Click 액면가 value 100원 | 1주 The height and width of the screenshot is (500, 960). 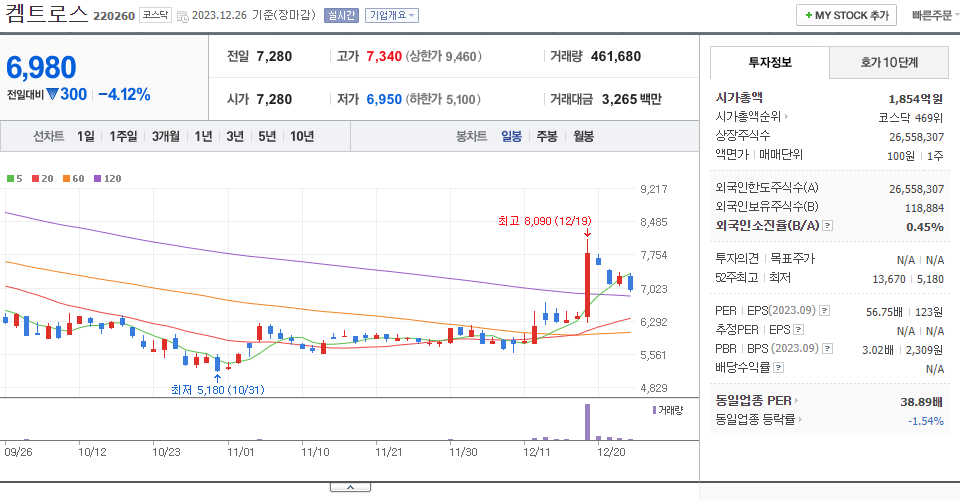pos(915,156)
